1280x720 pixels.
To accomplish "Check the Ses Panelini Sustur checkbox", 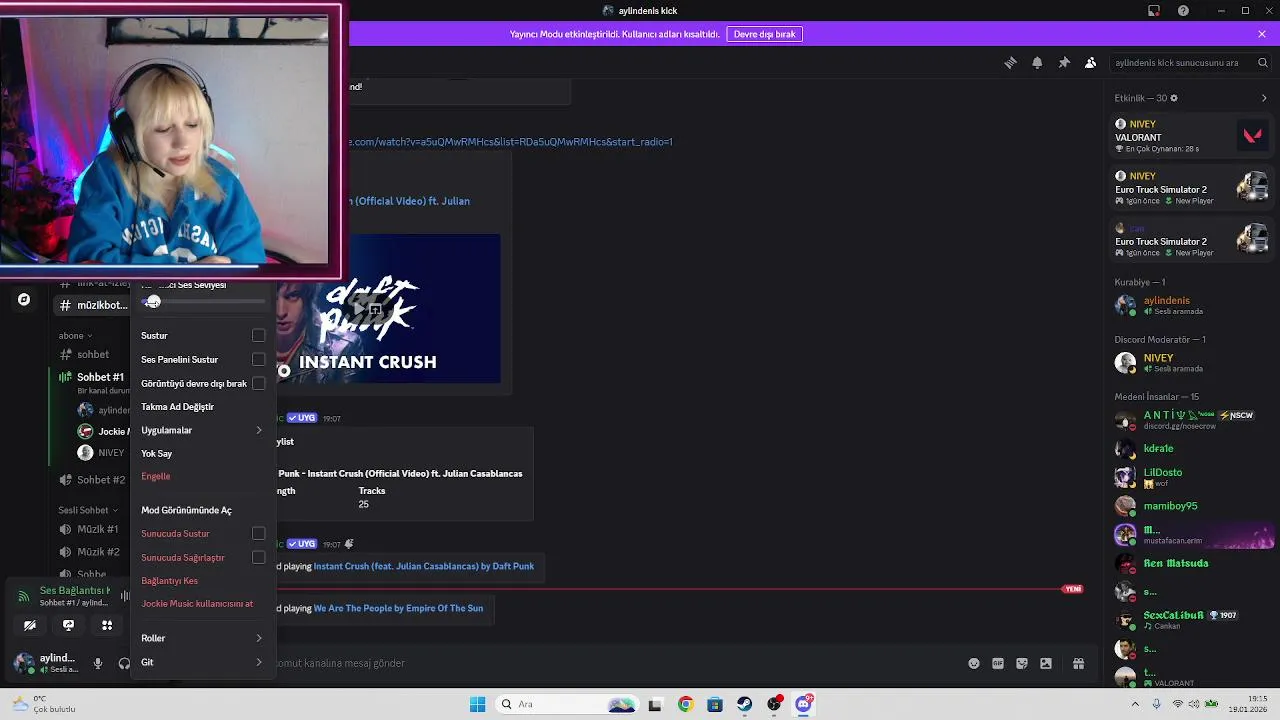I will [258, 360].
